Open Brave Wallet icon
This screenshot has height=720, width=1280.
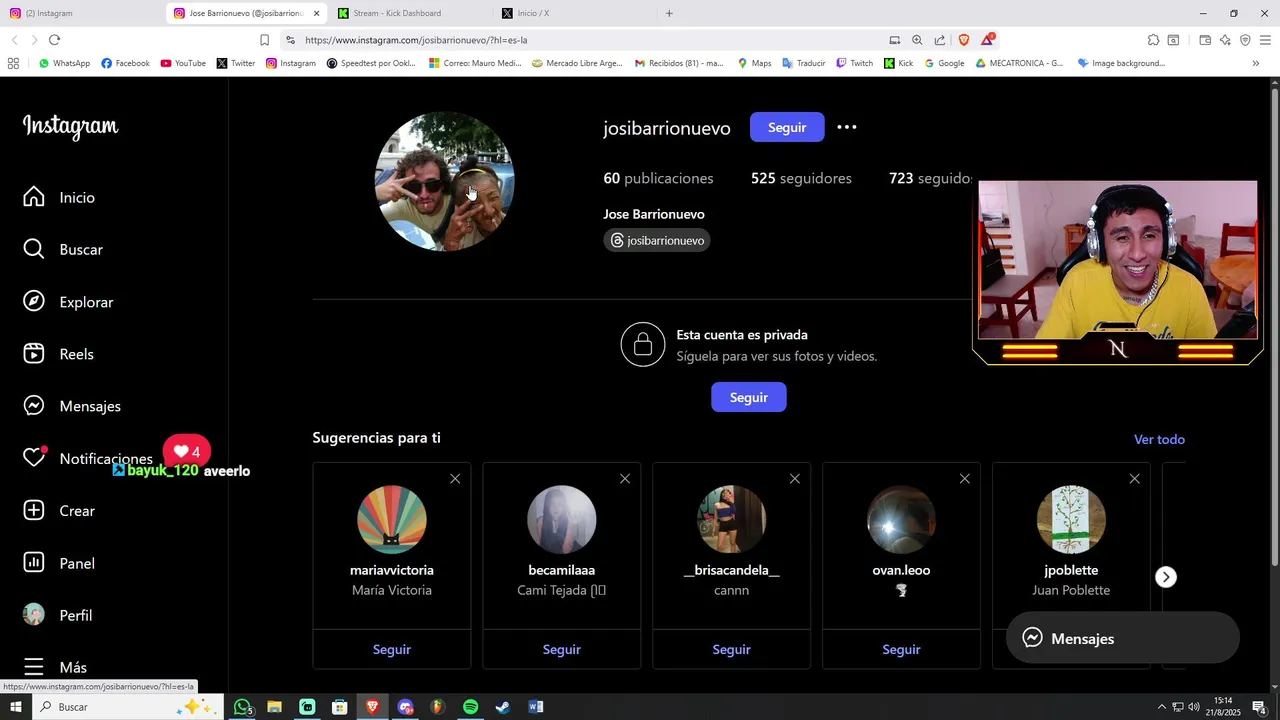pos(1205,40)
